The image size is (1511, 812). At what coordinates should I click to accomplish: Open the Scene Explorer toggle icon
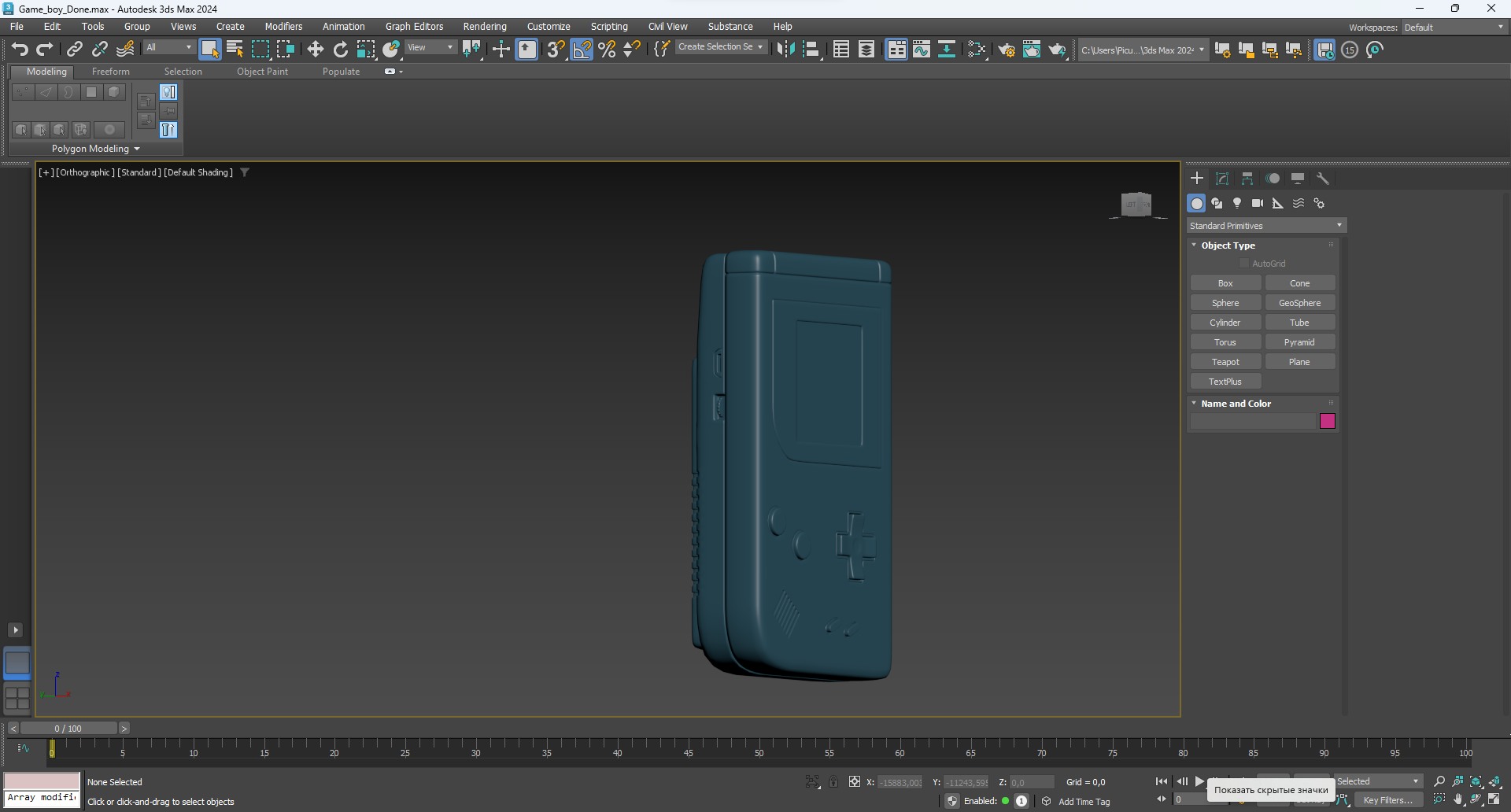(841, 50)
